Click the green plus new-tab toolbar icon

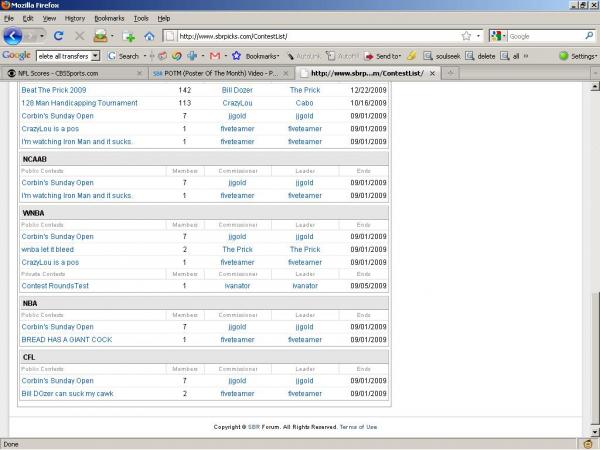tap(128, 36)
